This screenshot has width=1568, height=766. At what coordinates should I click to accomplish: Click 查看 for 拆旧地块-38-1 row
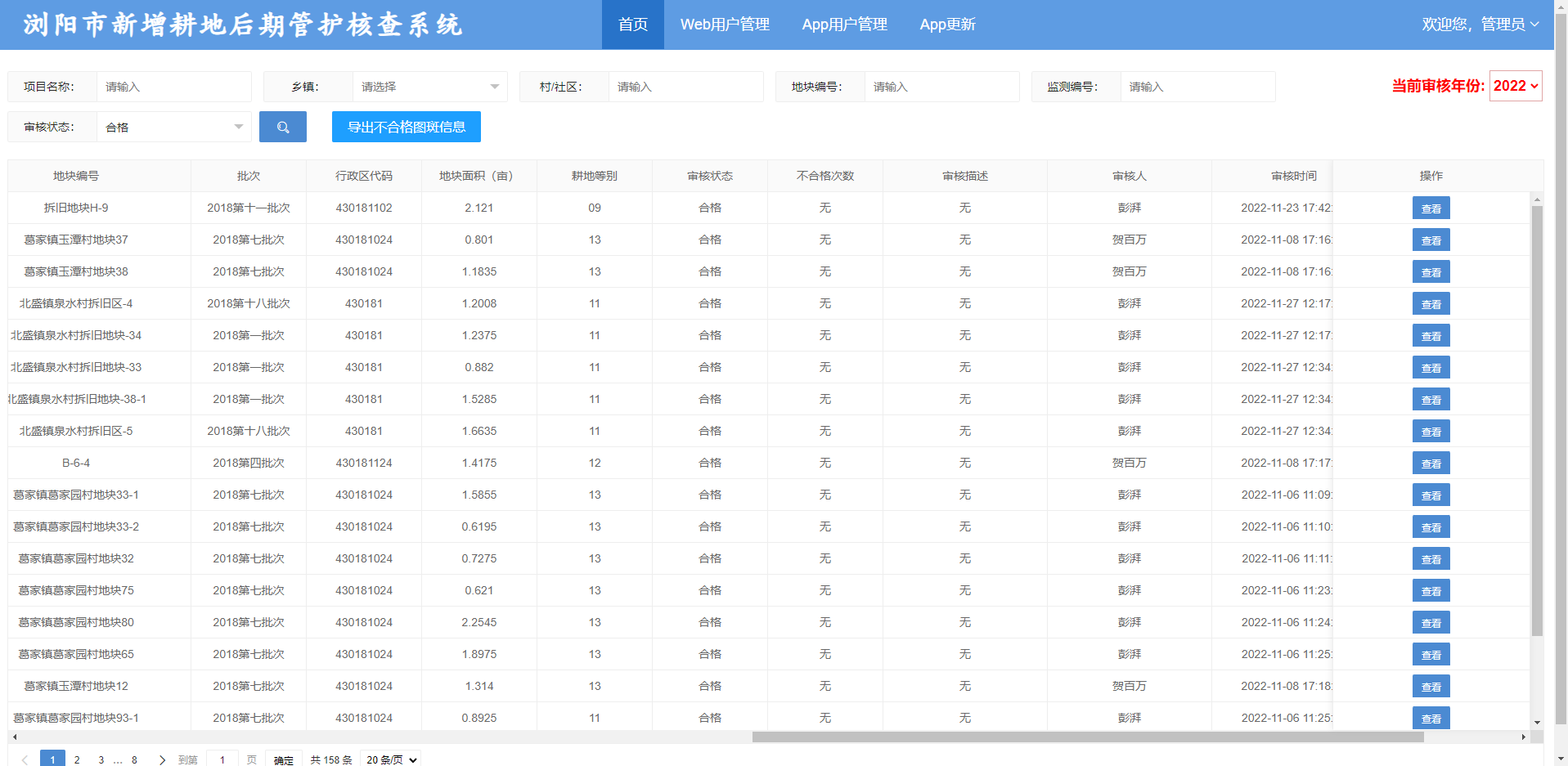point(1431,400)
